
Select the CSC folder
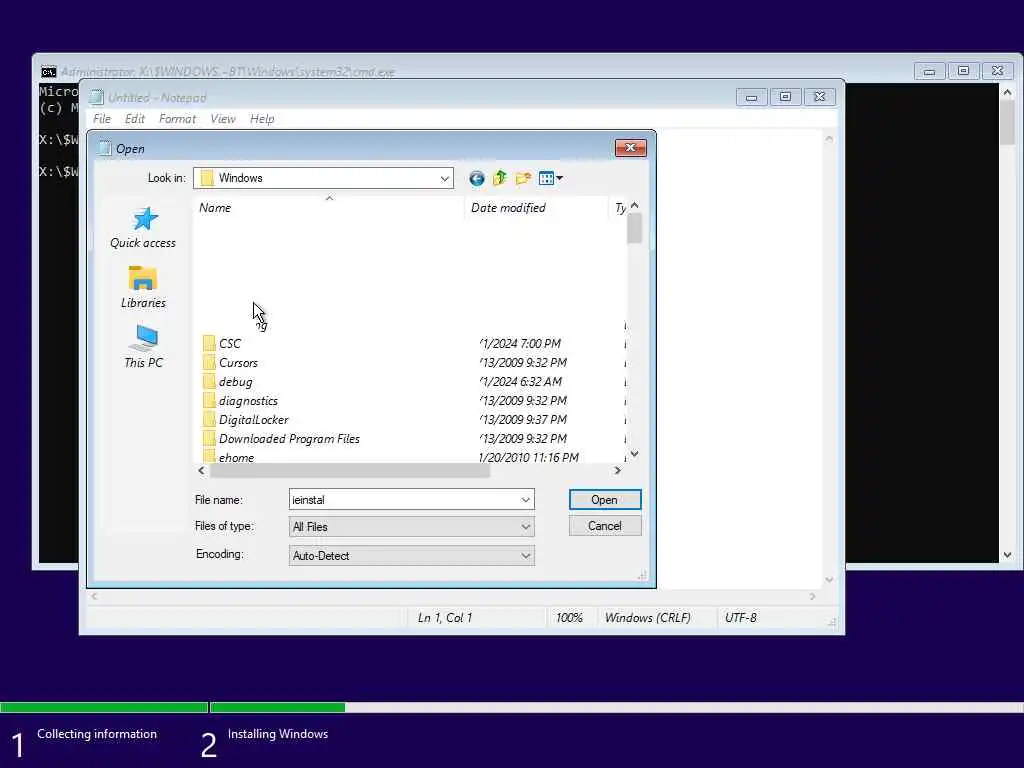[x=229, y=344]
